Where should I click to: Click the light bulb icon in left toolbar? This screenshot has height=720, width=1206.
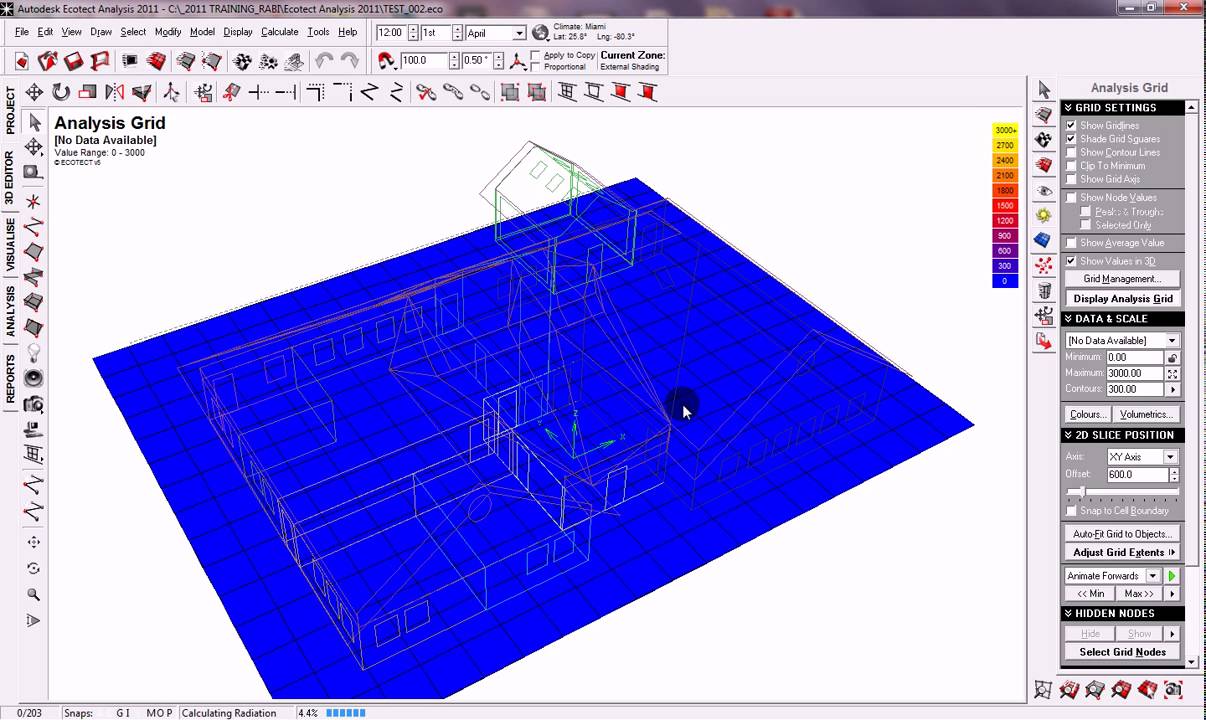point(34,353)
